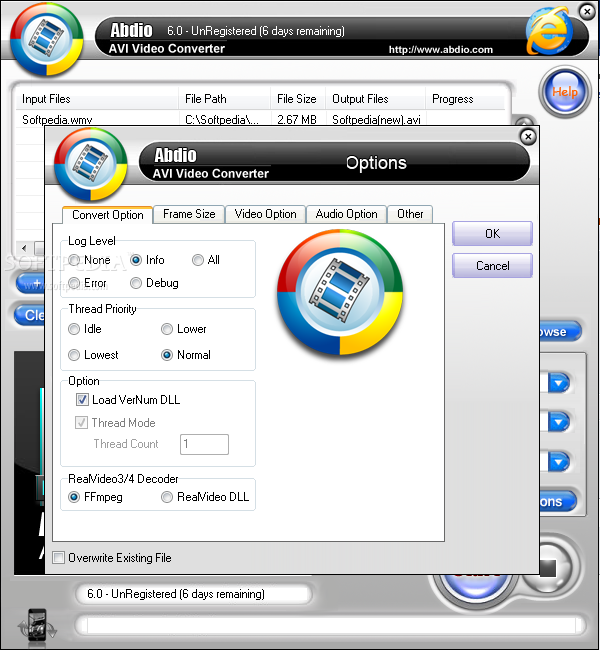Click the 2.67 MB file size cell
The image size is (600, 650).
(x=297, y=119)
